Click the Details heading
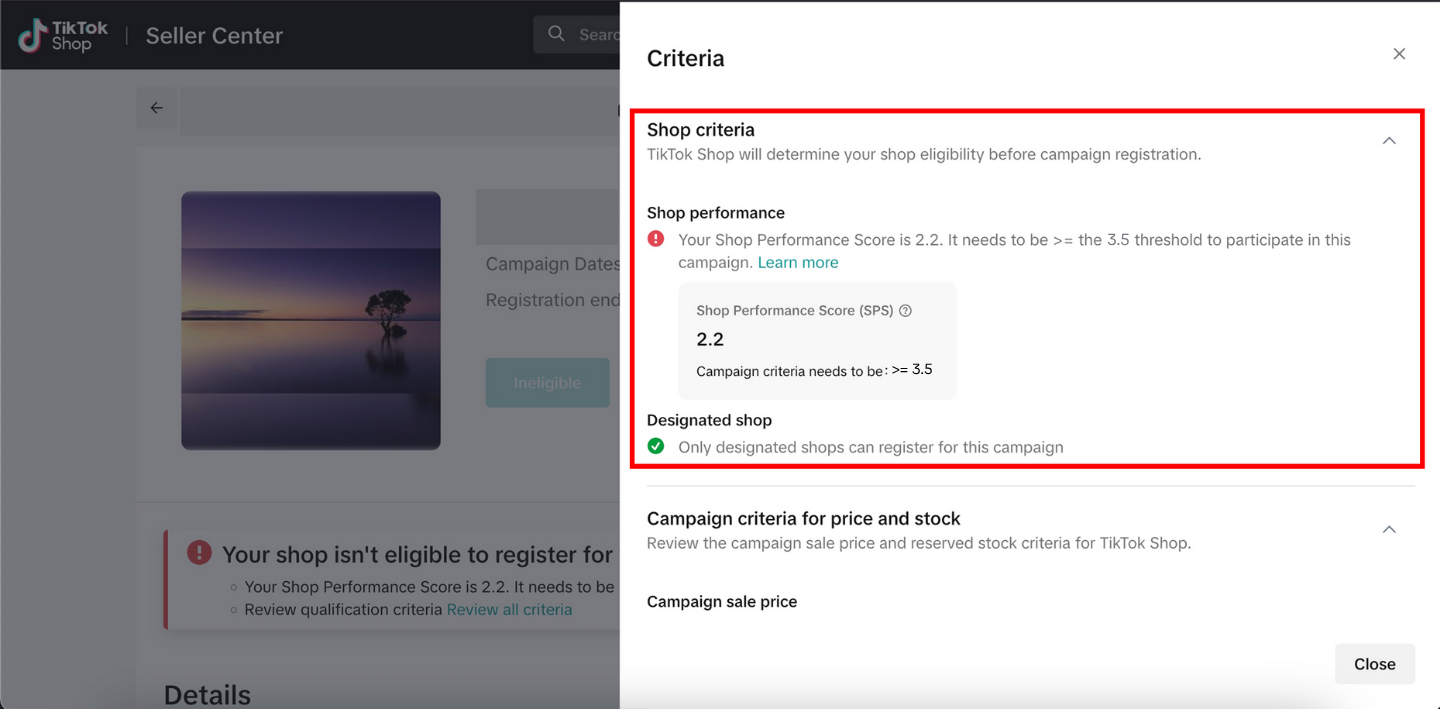This screenshot has height=709, width=1440. (207, 695)
